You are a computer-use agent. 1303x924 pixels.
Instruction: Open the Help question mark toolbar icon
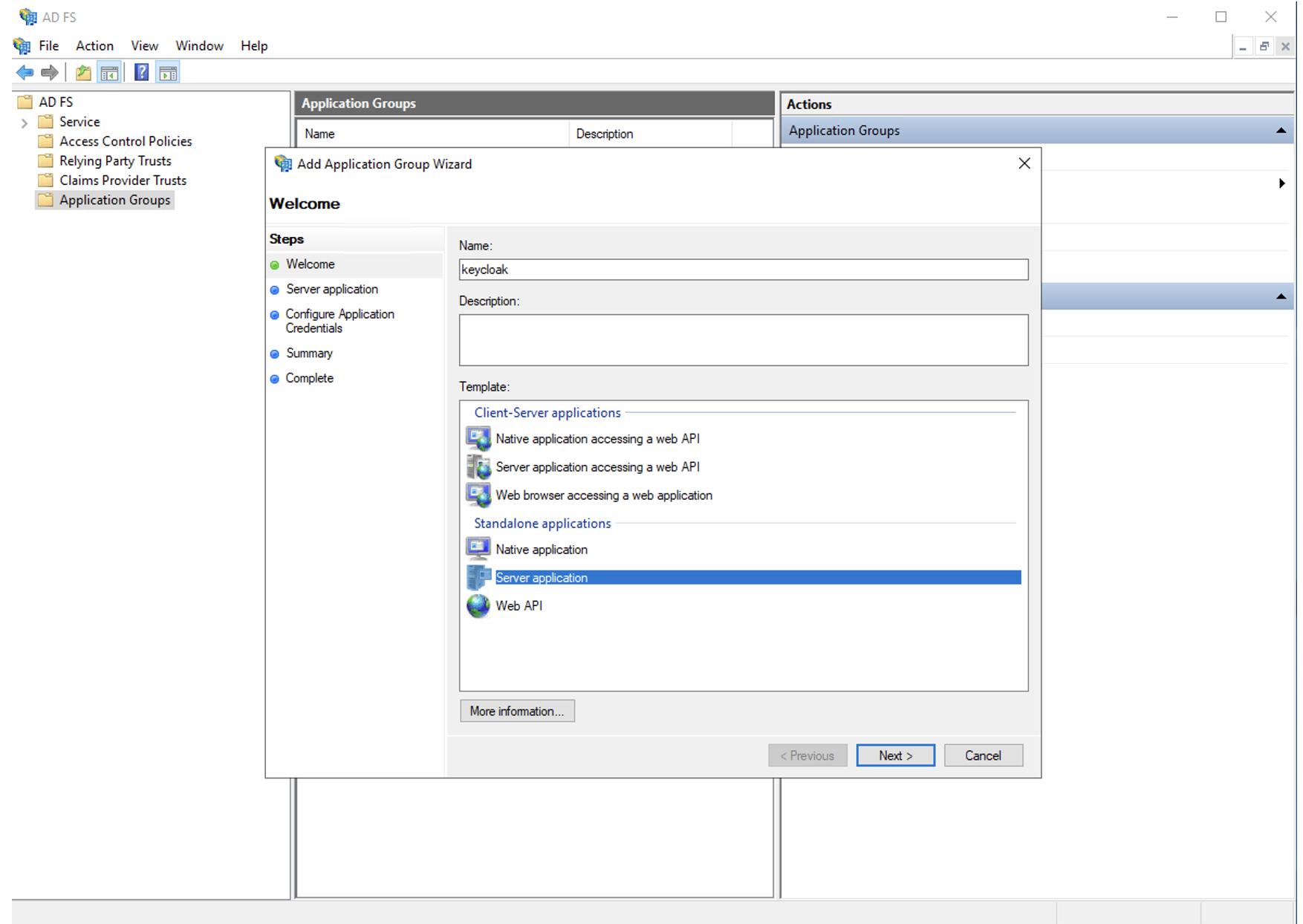141,73
